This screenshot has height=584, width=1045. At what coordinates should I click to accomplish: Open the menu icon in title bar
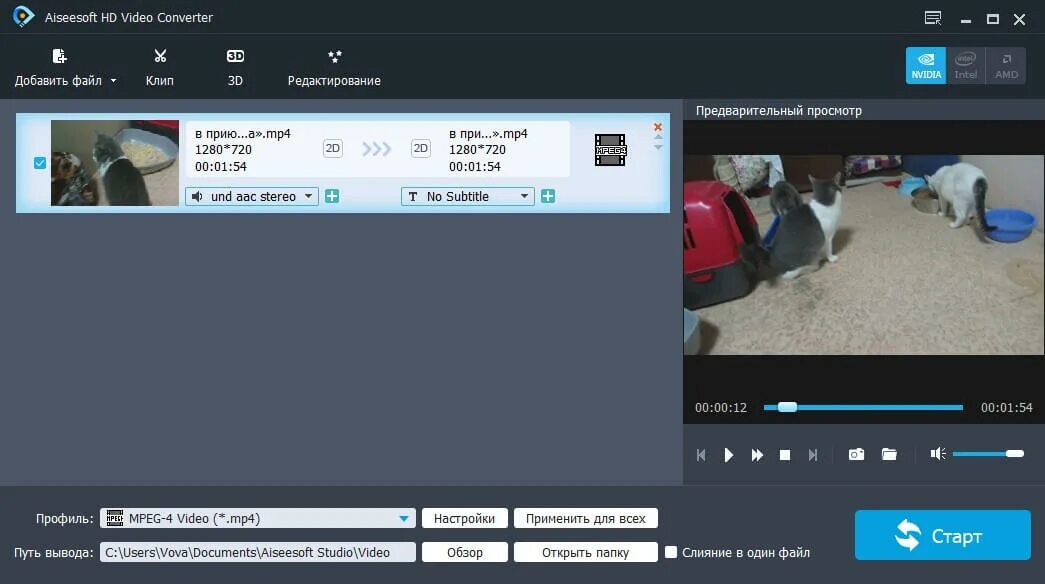point(933,18)
